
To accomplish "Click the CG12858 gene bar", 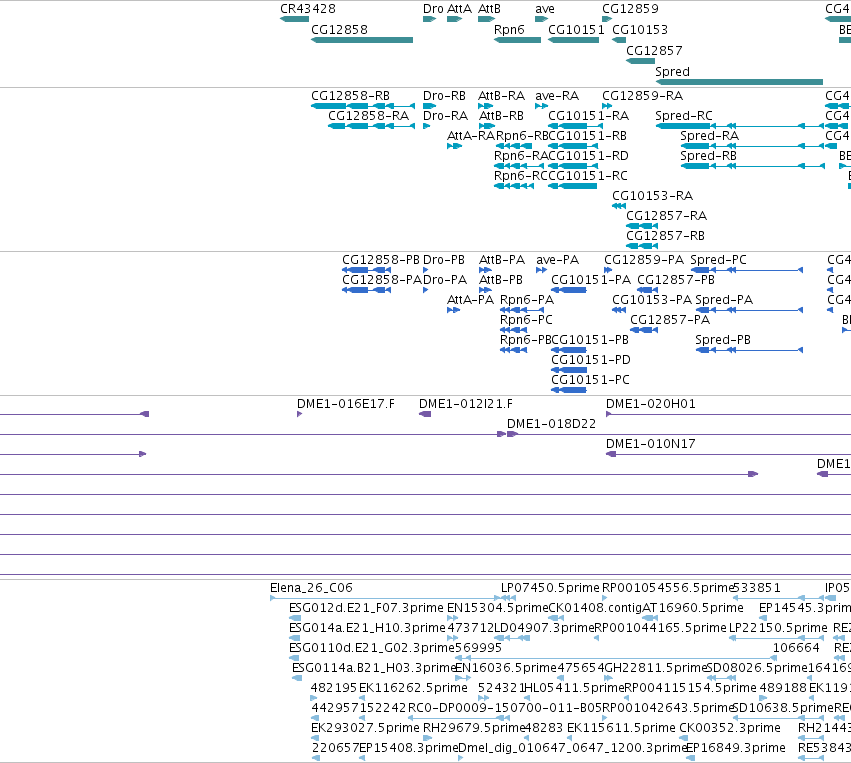I will point(362,40).
